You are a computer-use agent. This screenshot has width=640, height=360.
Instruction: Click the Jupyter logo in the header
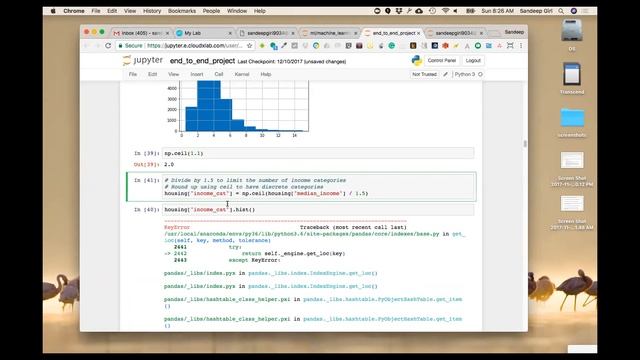pos(142,60)
